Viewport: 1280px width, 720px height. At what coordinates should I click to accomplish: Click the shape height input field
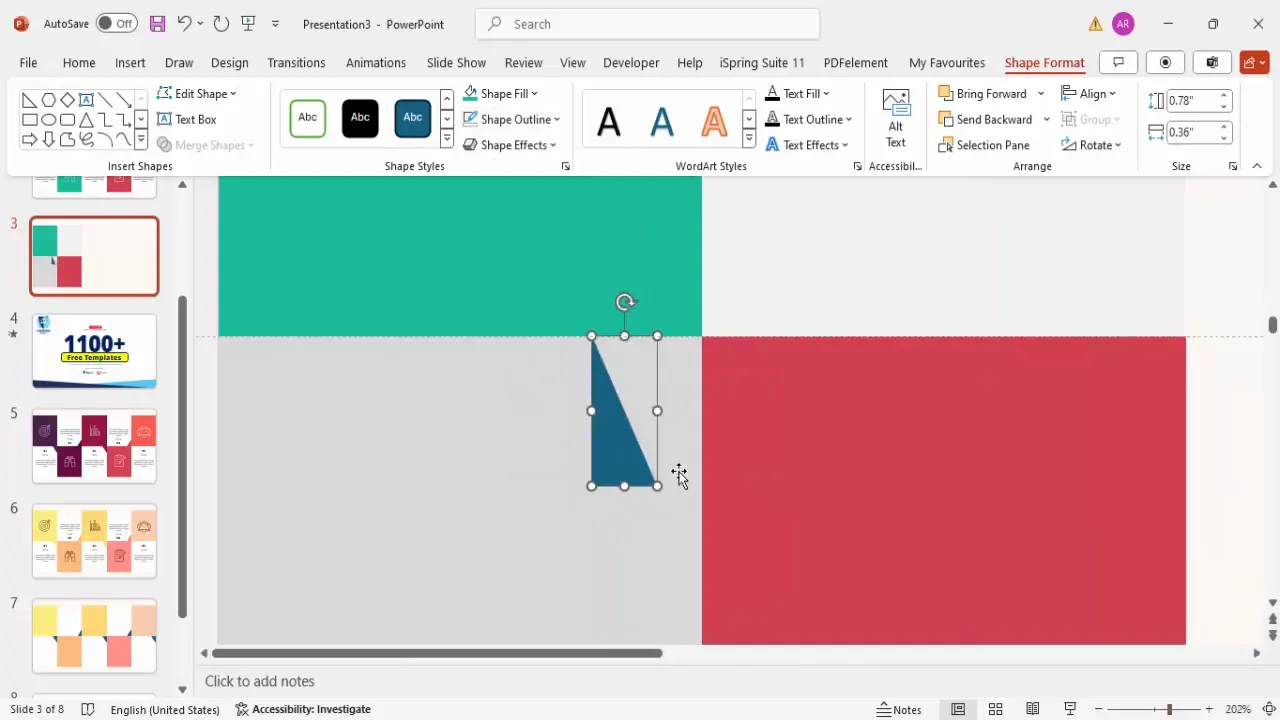(x=1191, y=100)
